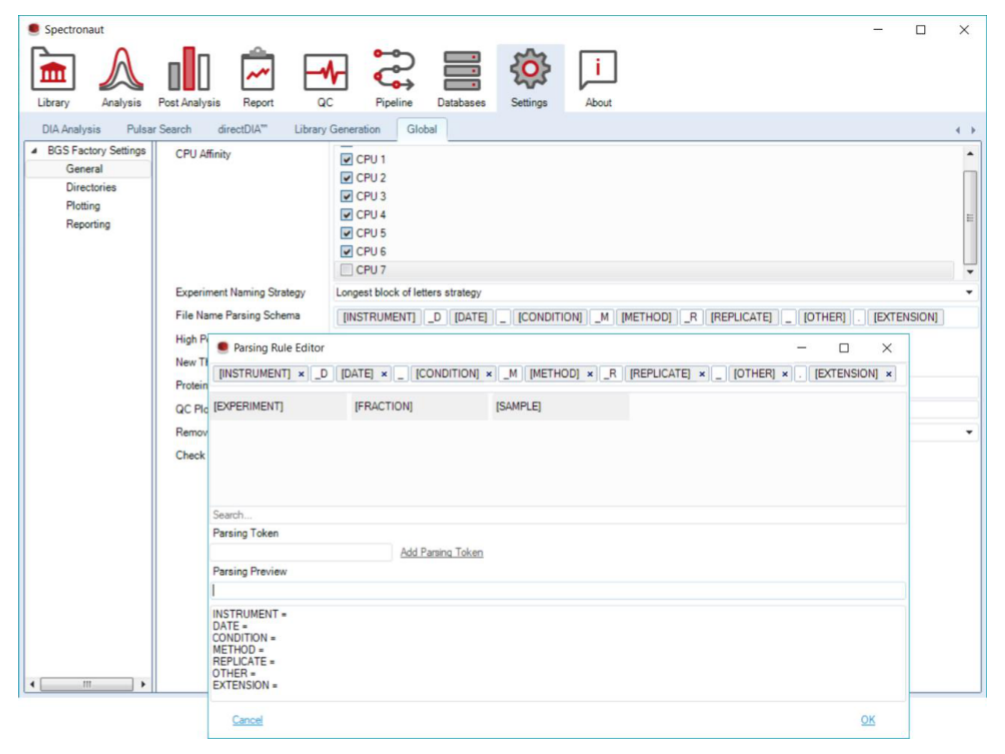Select Directories in the settings tree
Screen dimensions: 1005x754
[91, 187]
